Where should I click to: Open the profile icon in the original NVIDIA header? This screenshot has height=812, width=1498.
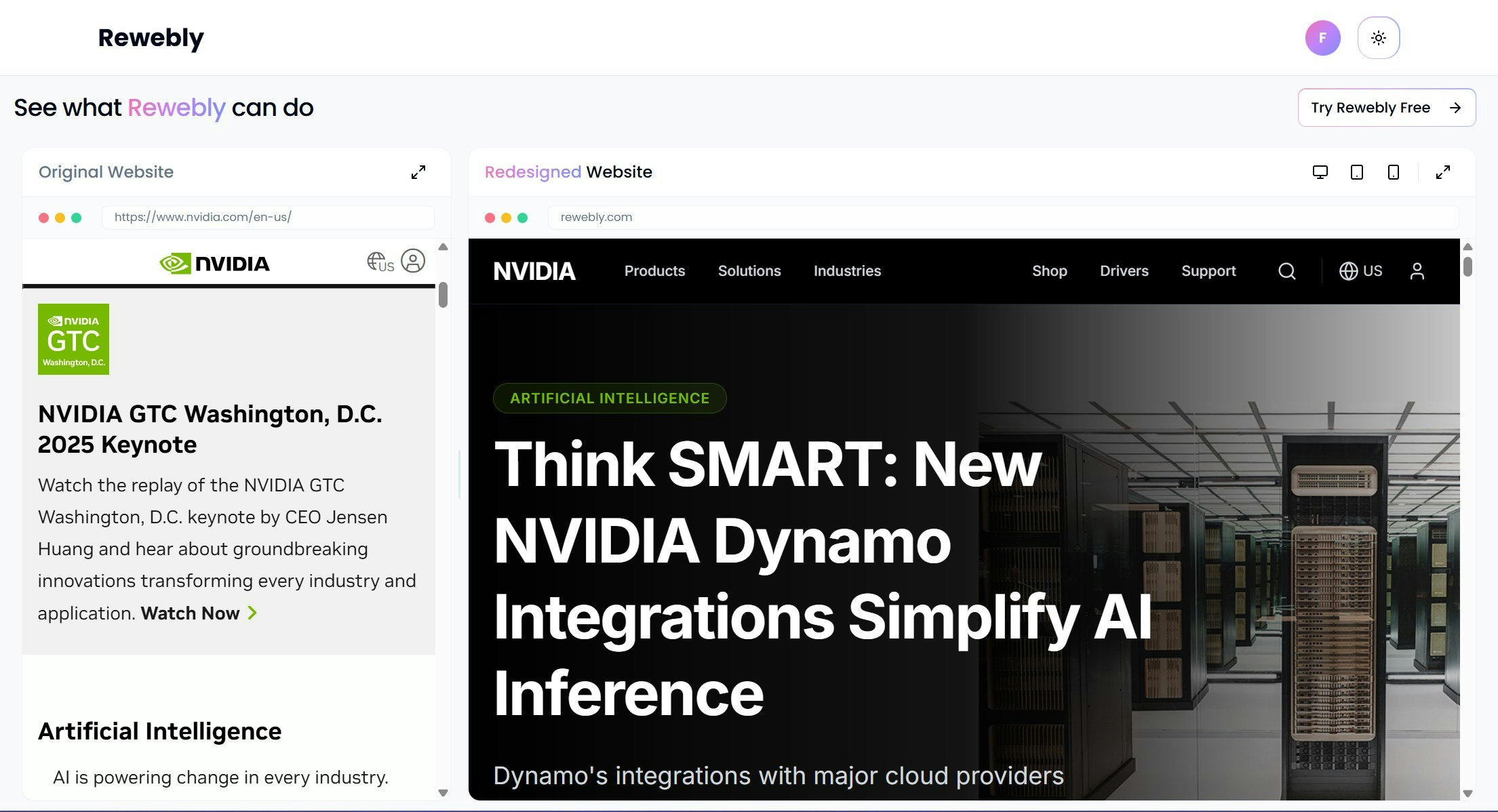click(413, 261)
